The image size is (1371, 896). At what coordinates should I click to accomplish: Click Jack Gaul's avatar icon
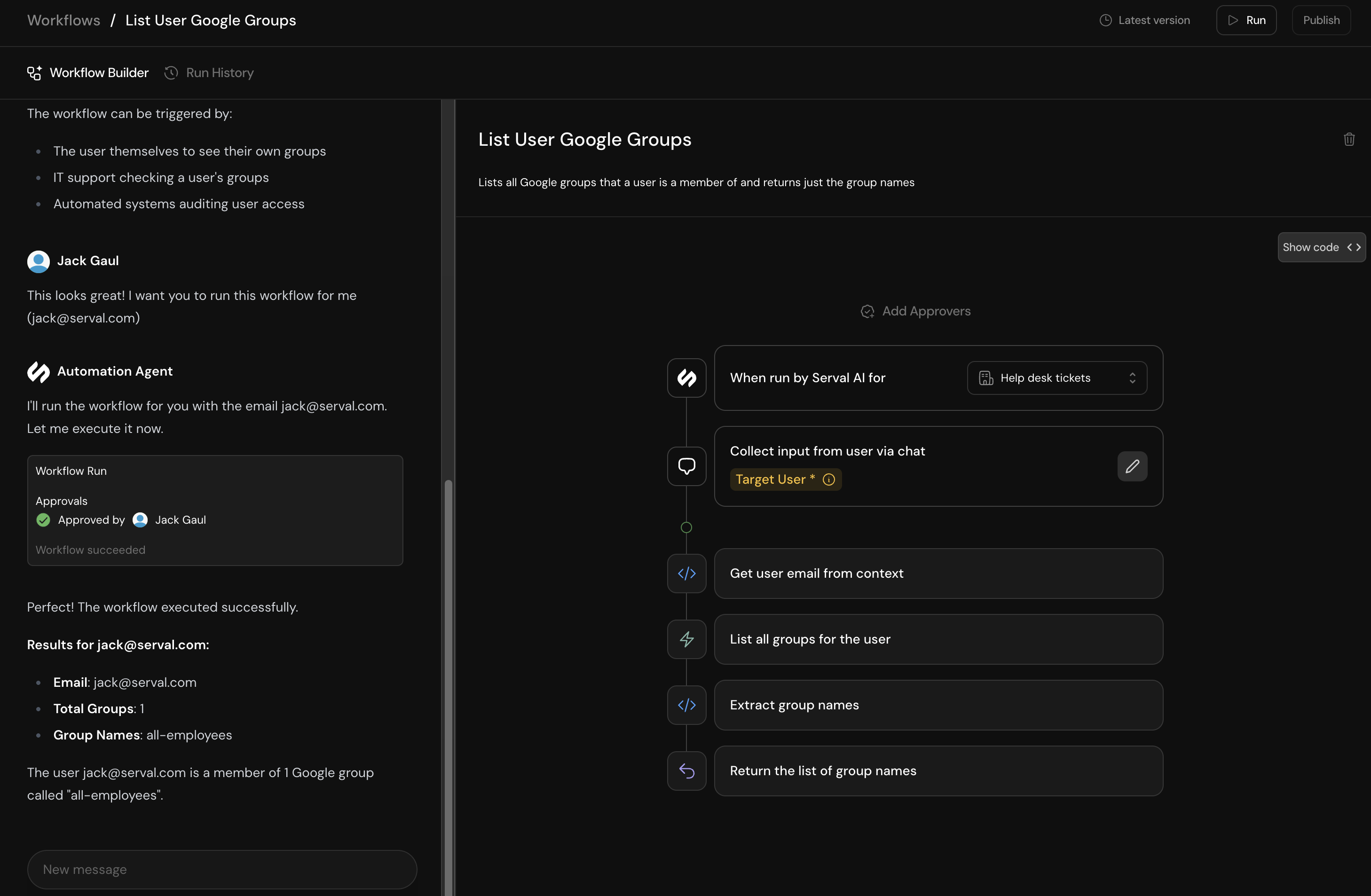[38, 261]
